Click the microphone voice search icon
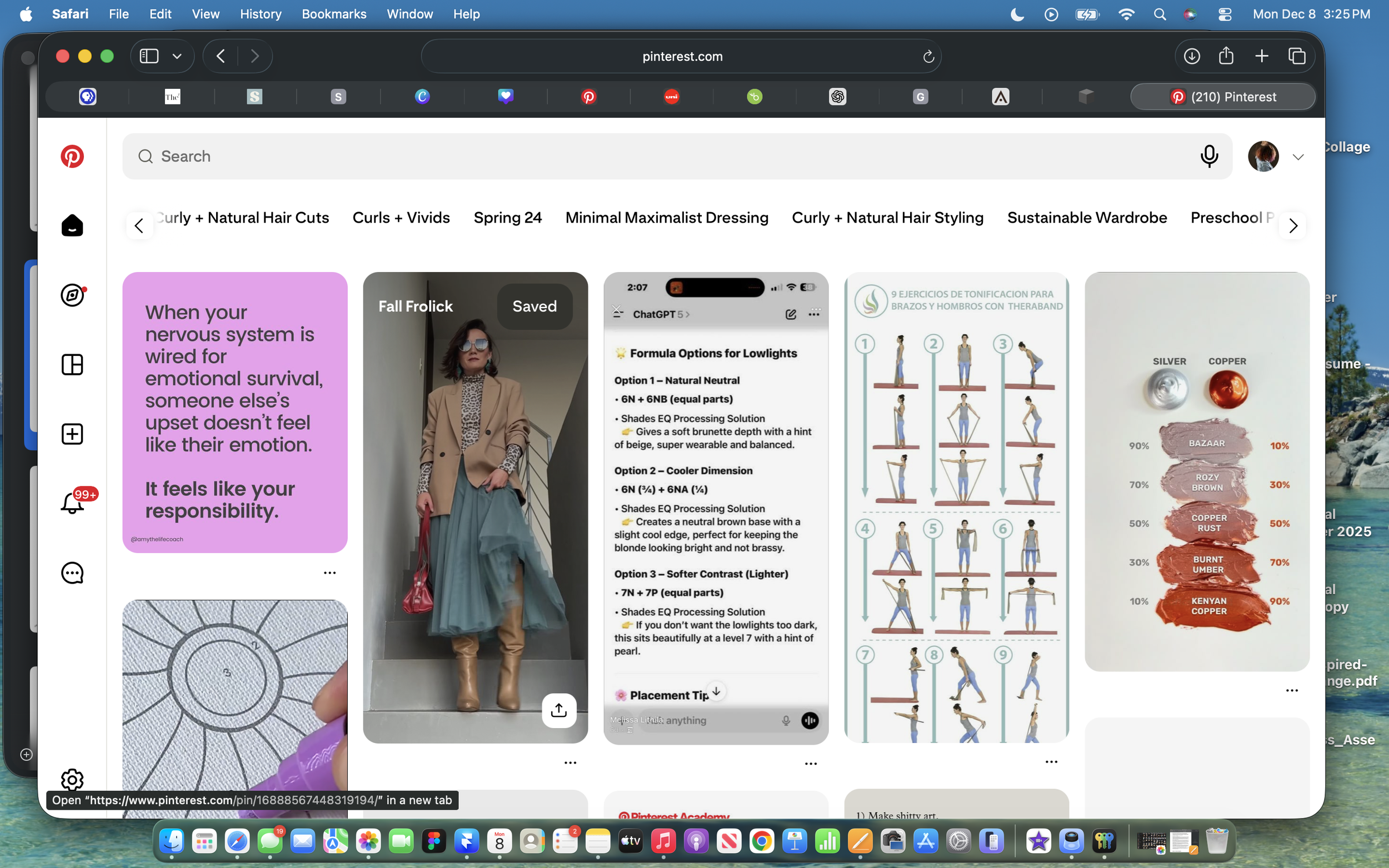 point(1208,156)
